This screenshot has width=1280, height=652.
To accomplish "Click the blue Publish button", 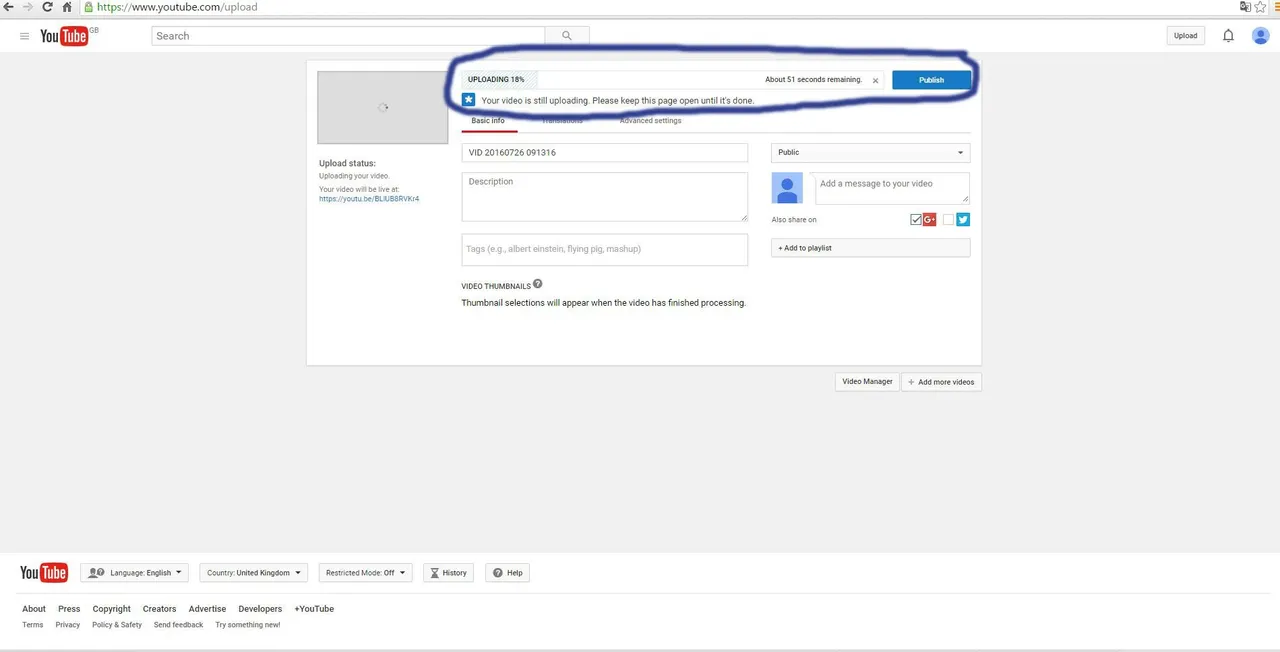I will pos(931,80).
